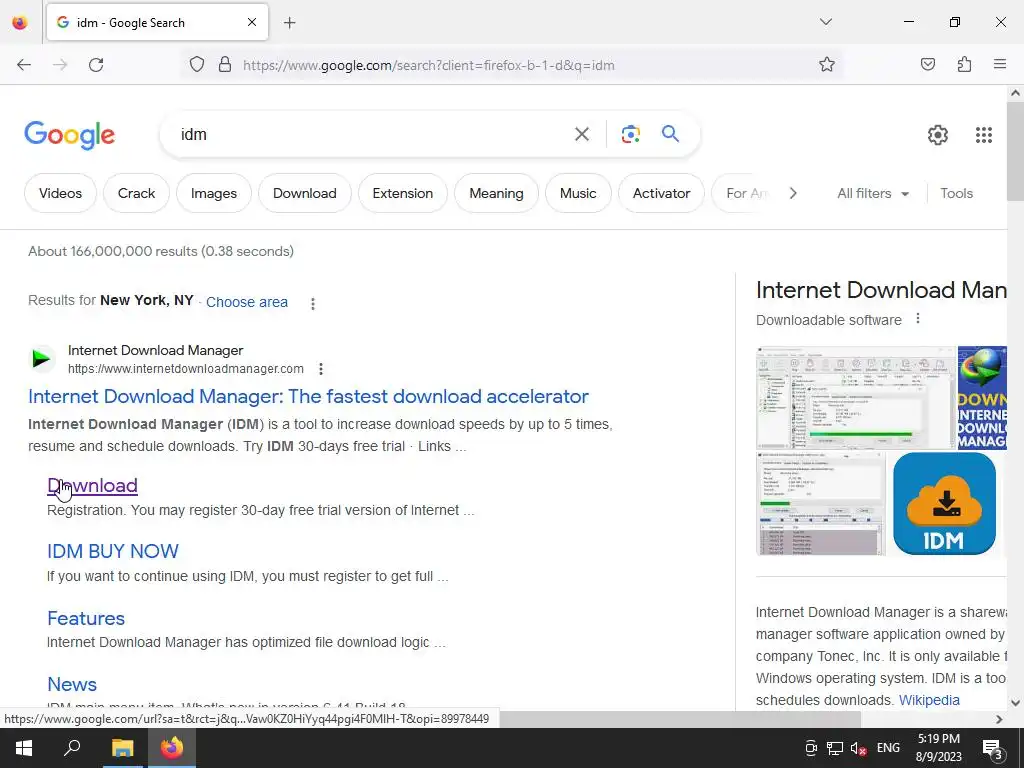Click the vertical scrollbar thumb

tap(1015, 152)
